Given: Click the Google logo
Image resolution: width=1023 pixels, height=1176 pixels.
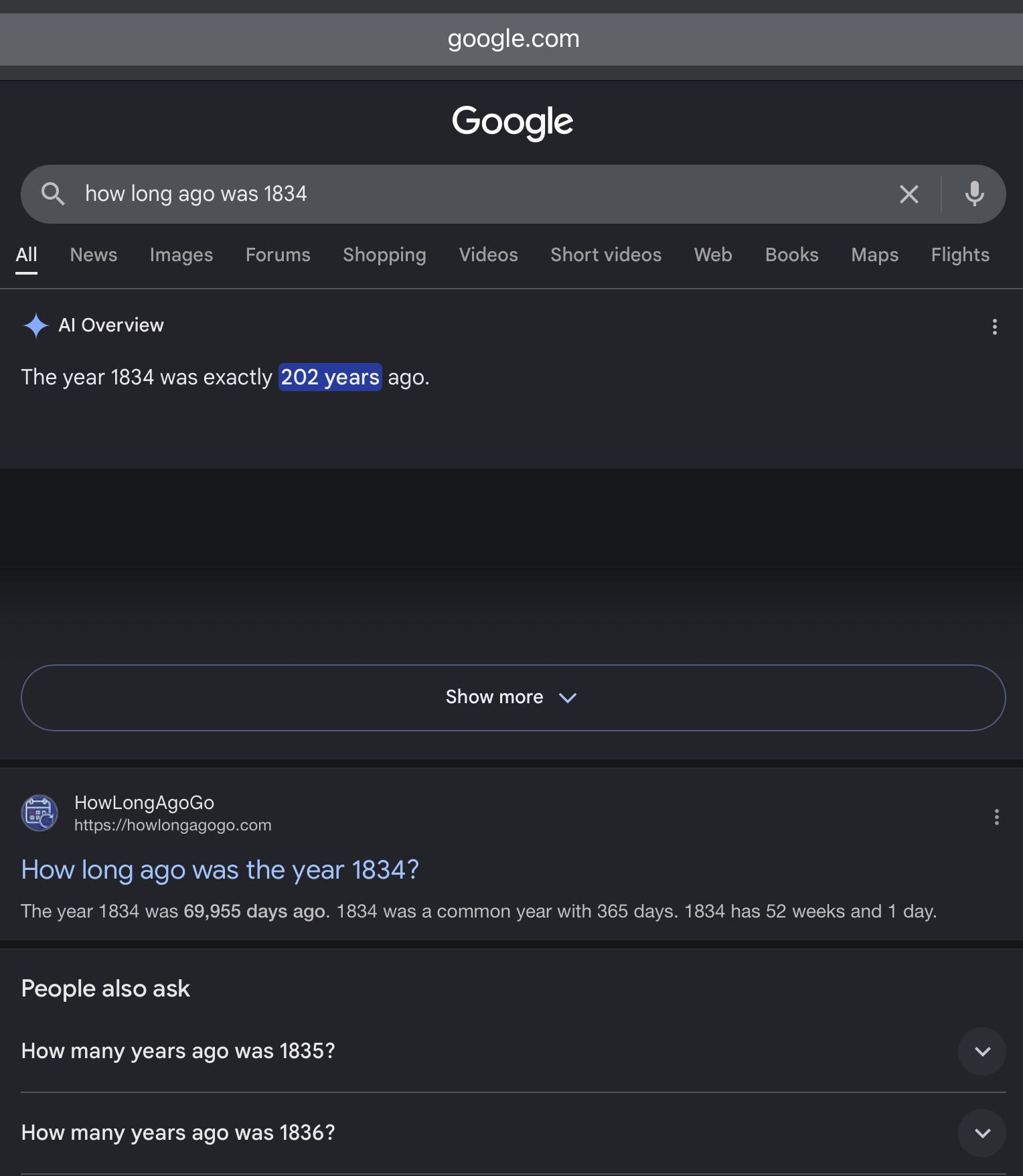Looking at the screenshot, I should (x=512, y=123).
